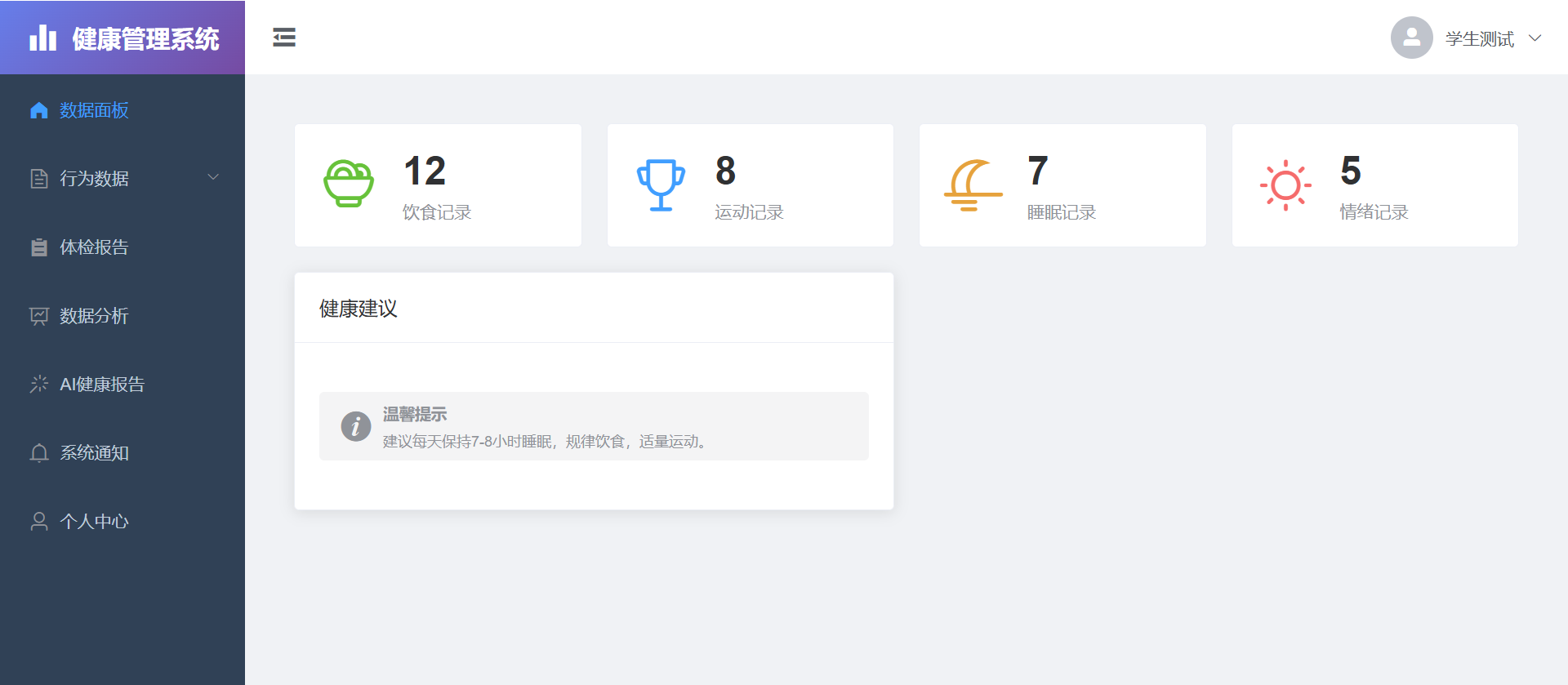Image resolution: width=1568 pixels, height=685 pixels.
Task: Open the 数据面板 menu item
Action: [122, 110]
